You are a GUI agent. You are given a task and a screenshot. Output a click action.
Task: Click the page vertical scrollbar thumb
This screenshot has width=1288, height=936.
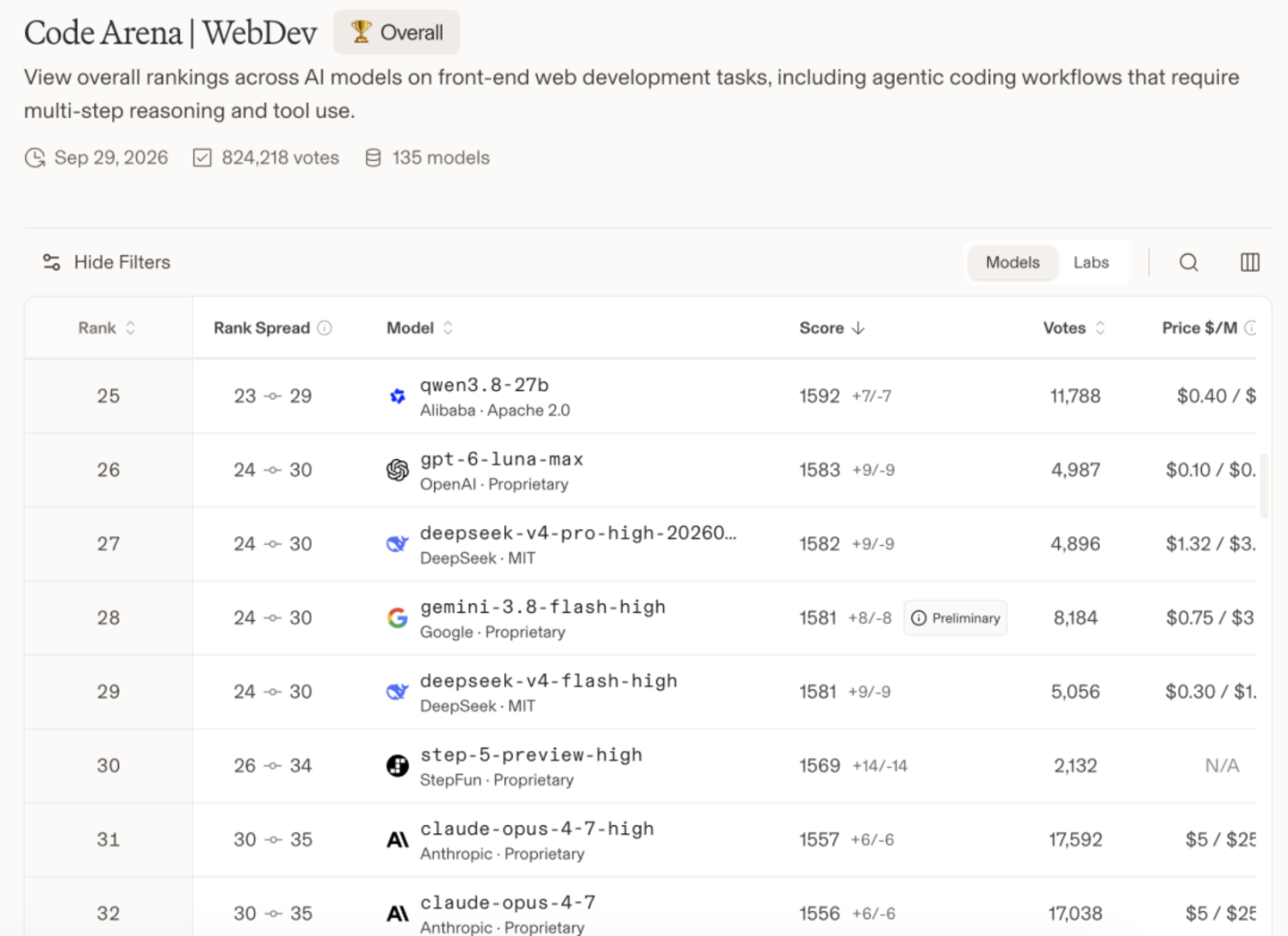pos(1264,486)
